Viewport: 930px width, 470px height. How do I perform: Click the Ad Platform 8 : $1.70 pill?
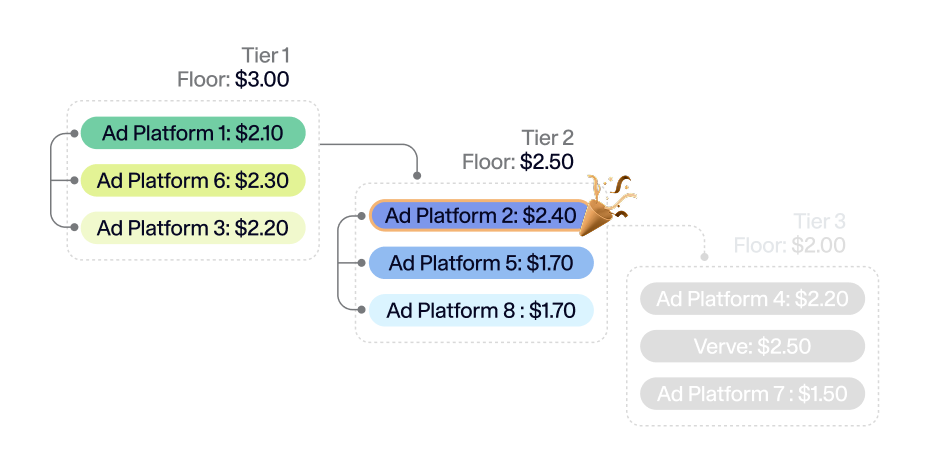click(x=481, y=310)
